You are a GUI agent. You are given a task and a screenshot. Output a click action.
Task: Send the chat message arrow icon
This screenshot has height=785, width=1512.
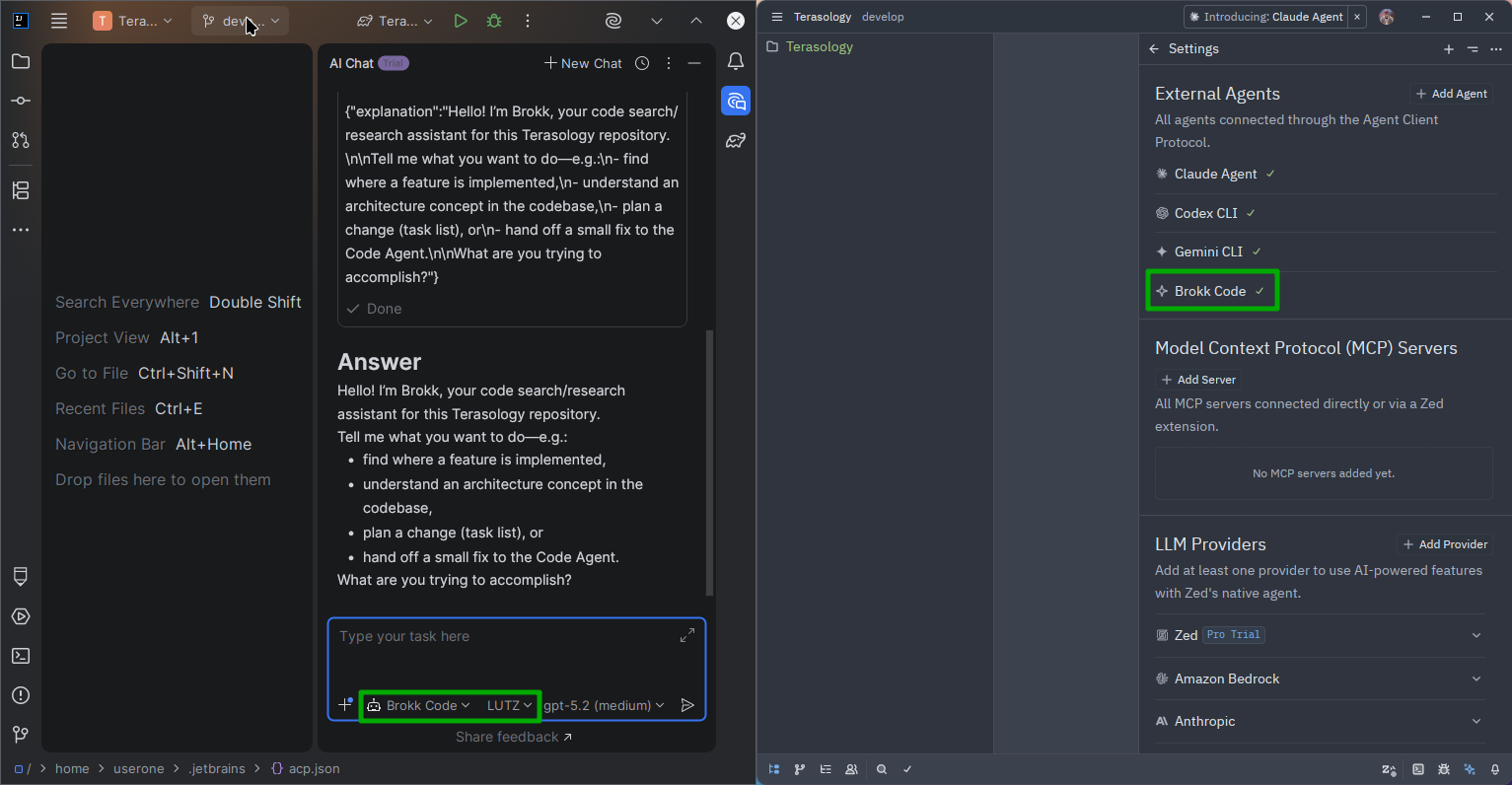click(687, 705)
